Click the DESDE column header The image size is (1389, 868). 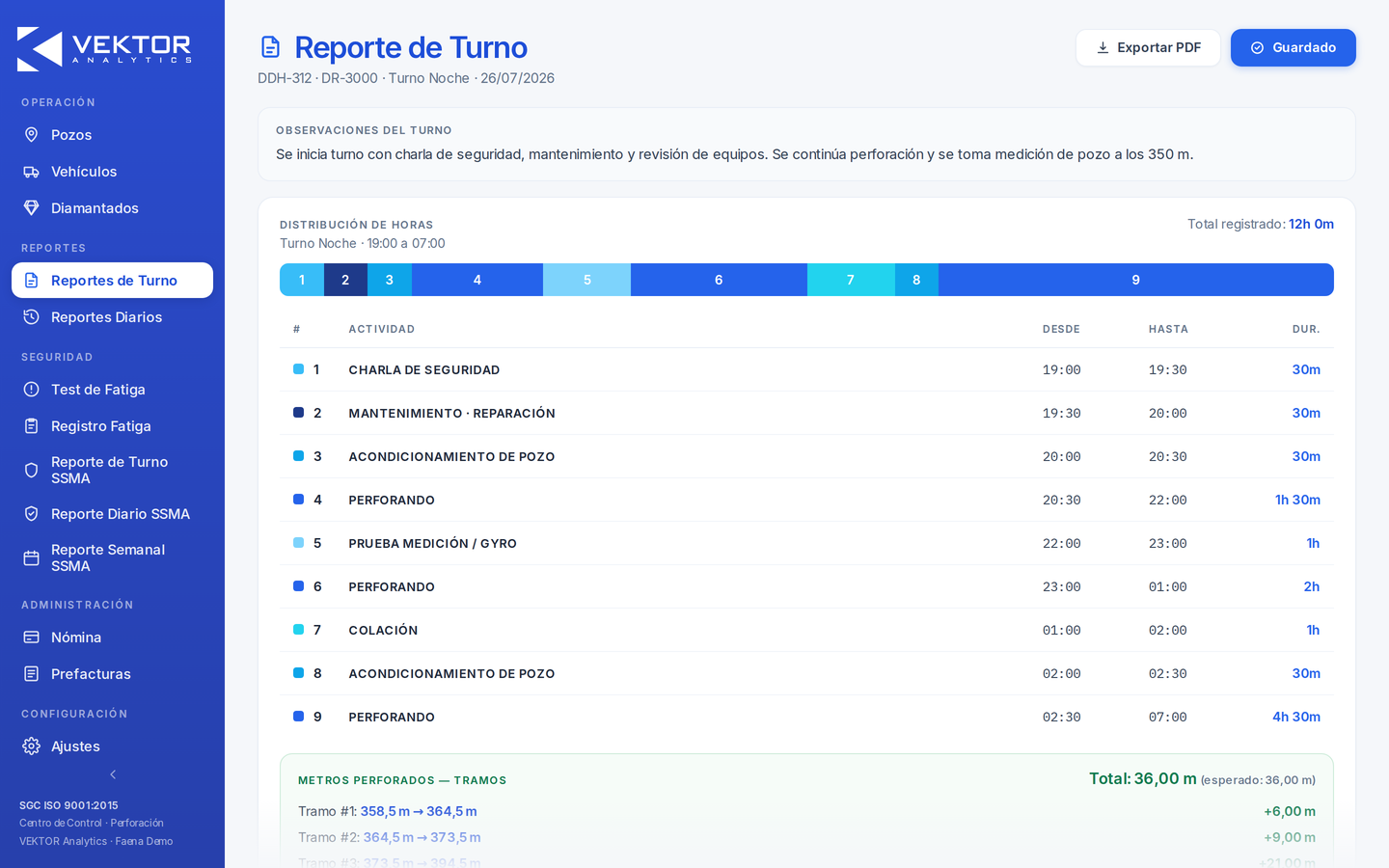pyautogui.click(x=1061, y=329)
